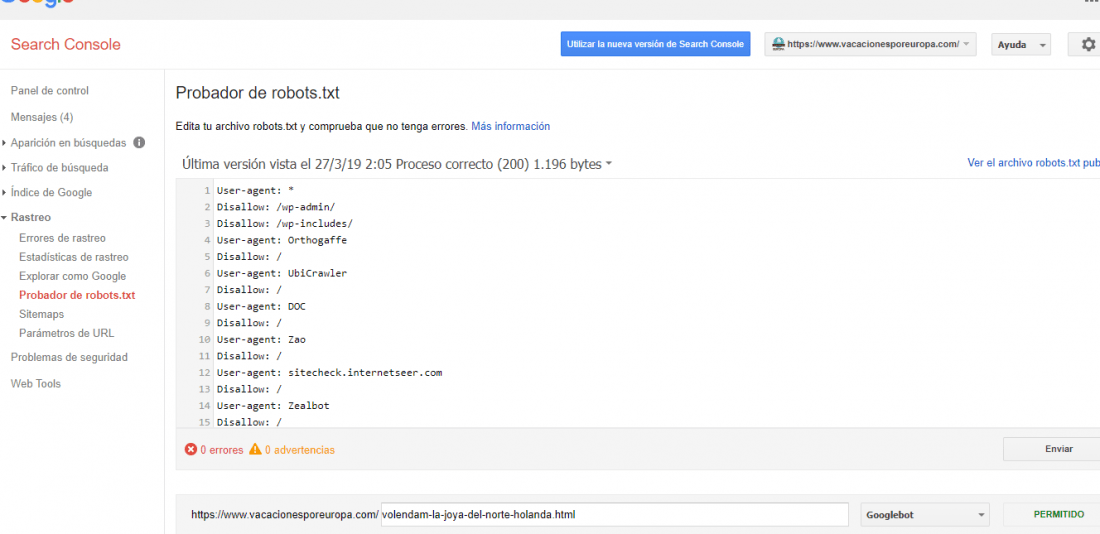Image resolution: width=1100 pixels, height=534 pixels.
Task: Go to Estadísticas de rastreo
Action: (74, 258)
